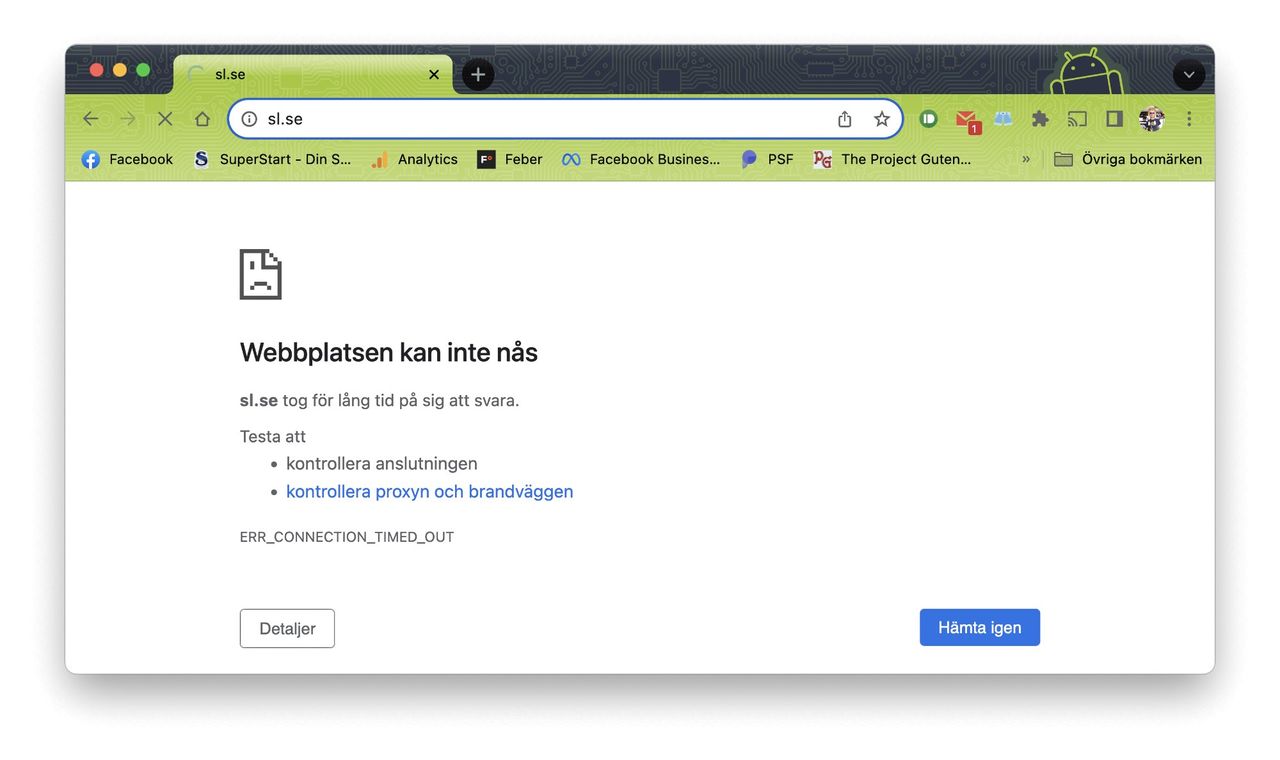Open a new tab with the plus button
The image size is (1280, 760).
point(477,74)
